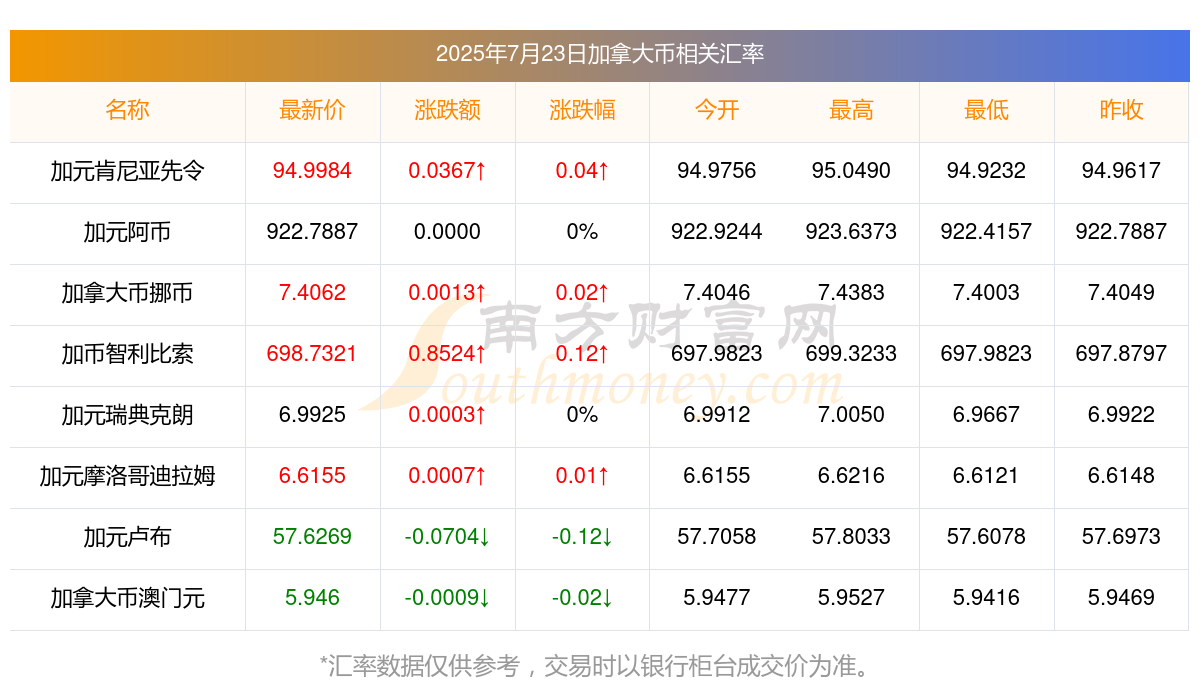Screen dimensions: 1200x698
Task: Click highest value 57.8033
Action: pyautogui.click(x=851, y=537)
